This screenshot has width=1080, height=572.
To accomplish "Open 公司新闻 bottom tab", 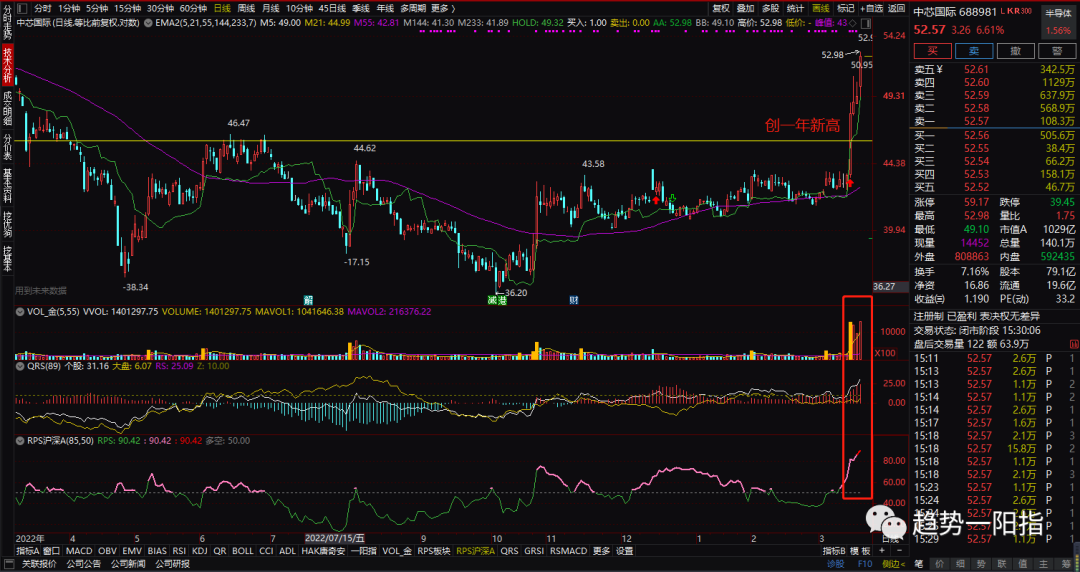I will click(127, 564).
